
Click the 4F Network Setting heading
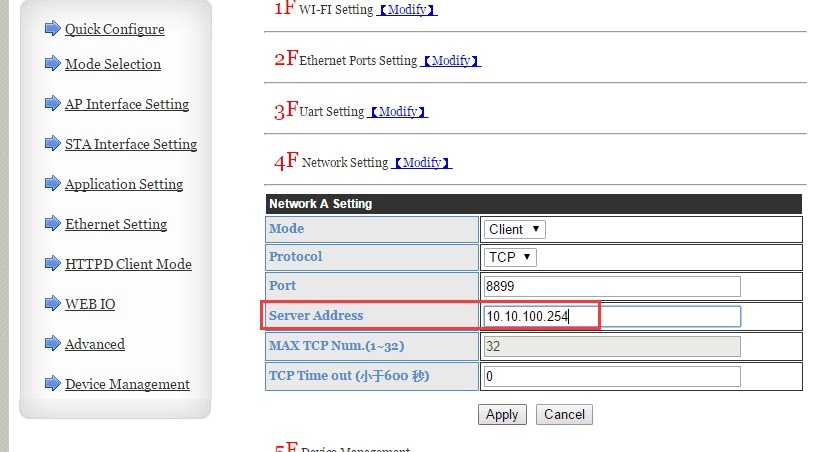click(331, 162)
